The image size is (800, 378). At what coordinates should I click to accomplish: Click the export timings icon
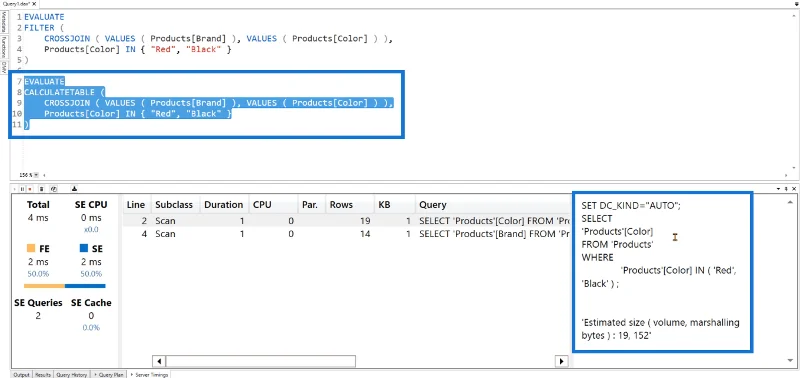74,189
